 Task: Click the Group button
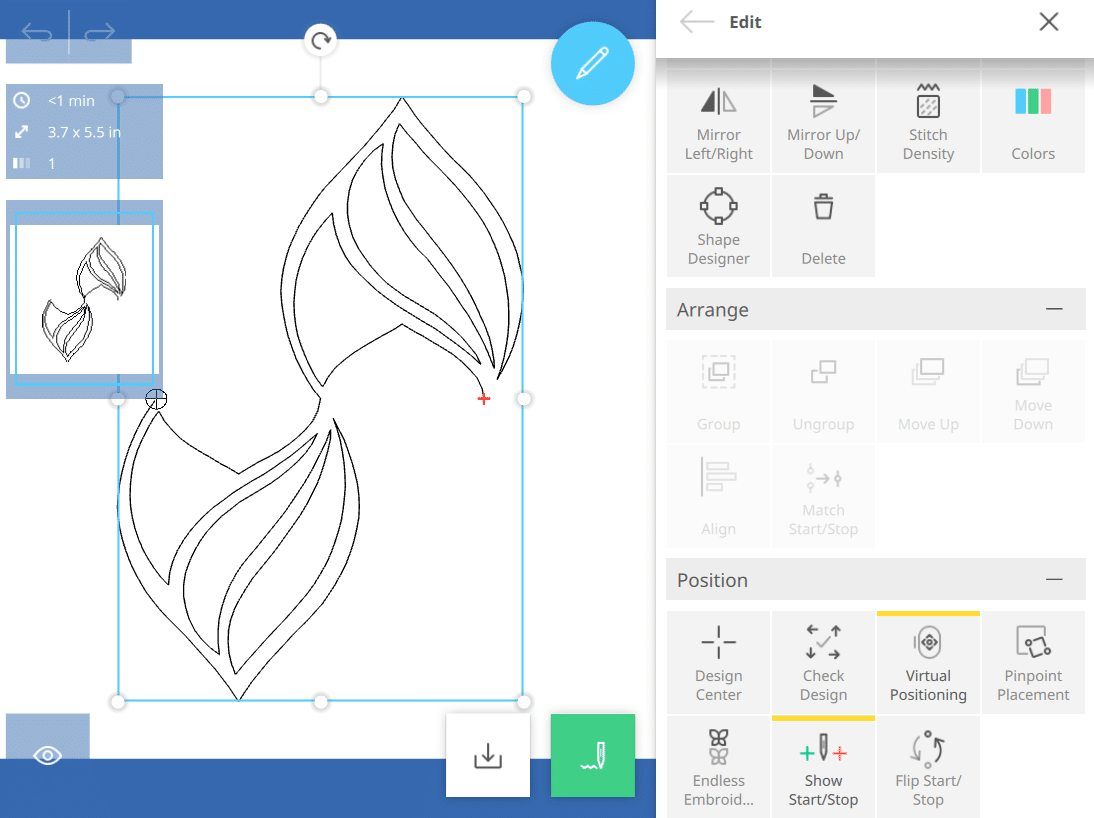click(718, 392)
